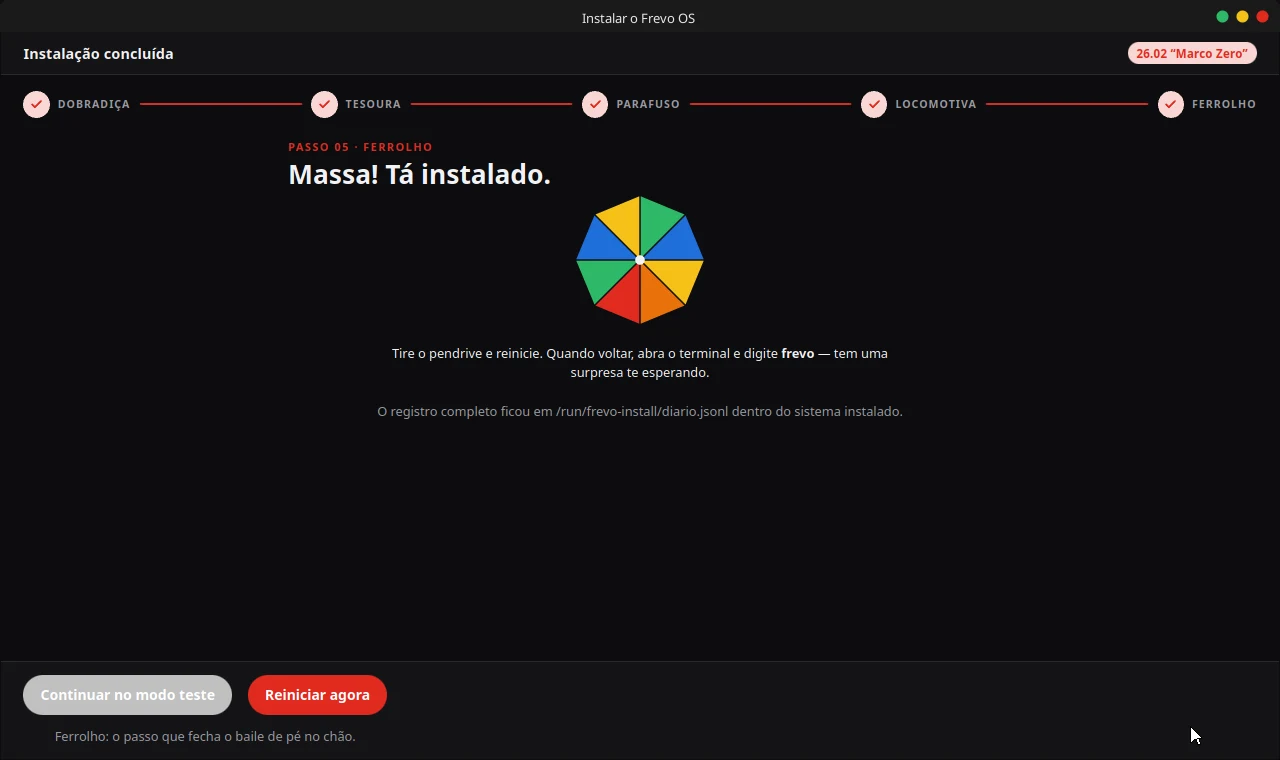The height and width of the screenshot is (760, 1280).
Task: Click the bold "frevo" command word
Action: coord(798,353)
